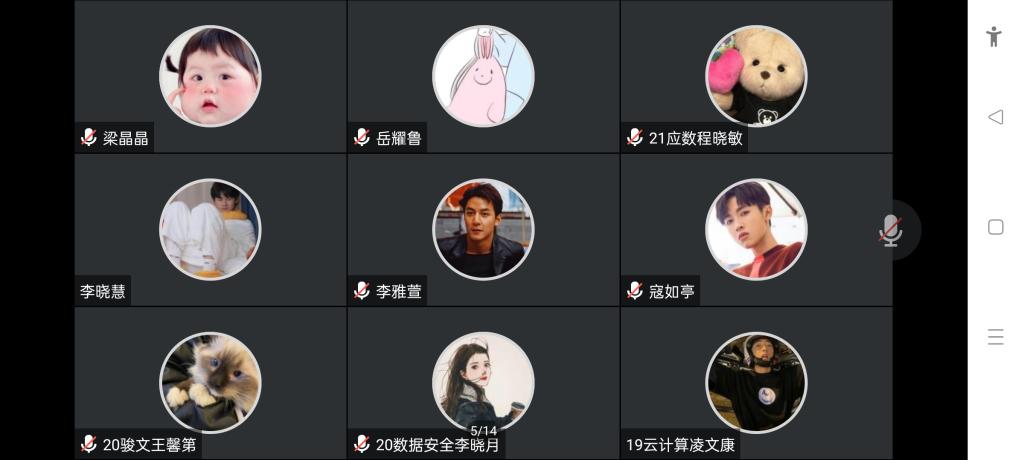Click the 19云计算凌文康 name label
The image size is (1024, 460).
[x=680, y=445]
